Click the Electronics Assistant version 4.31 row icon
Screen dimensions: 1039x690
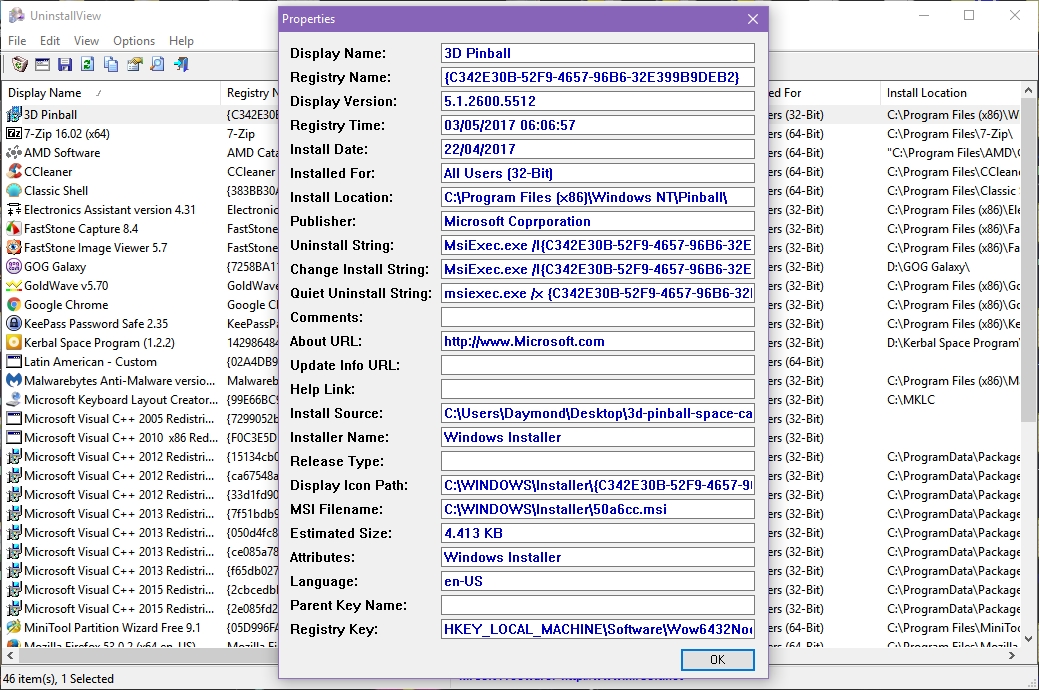14,209
